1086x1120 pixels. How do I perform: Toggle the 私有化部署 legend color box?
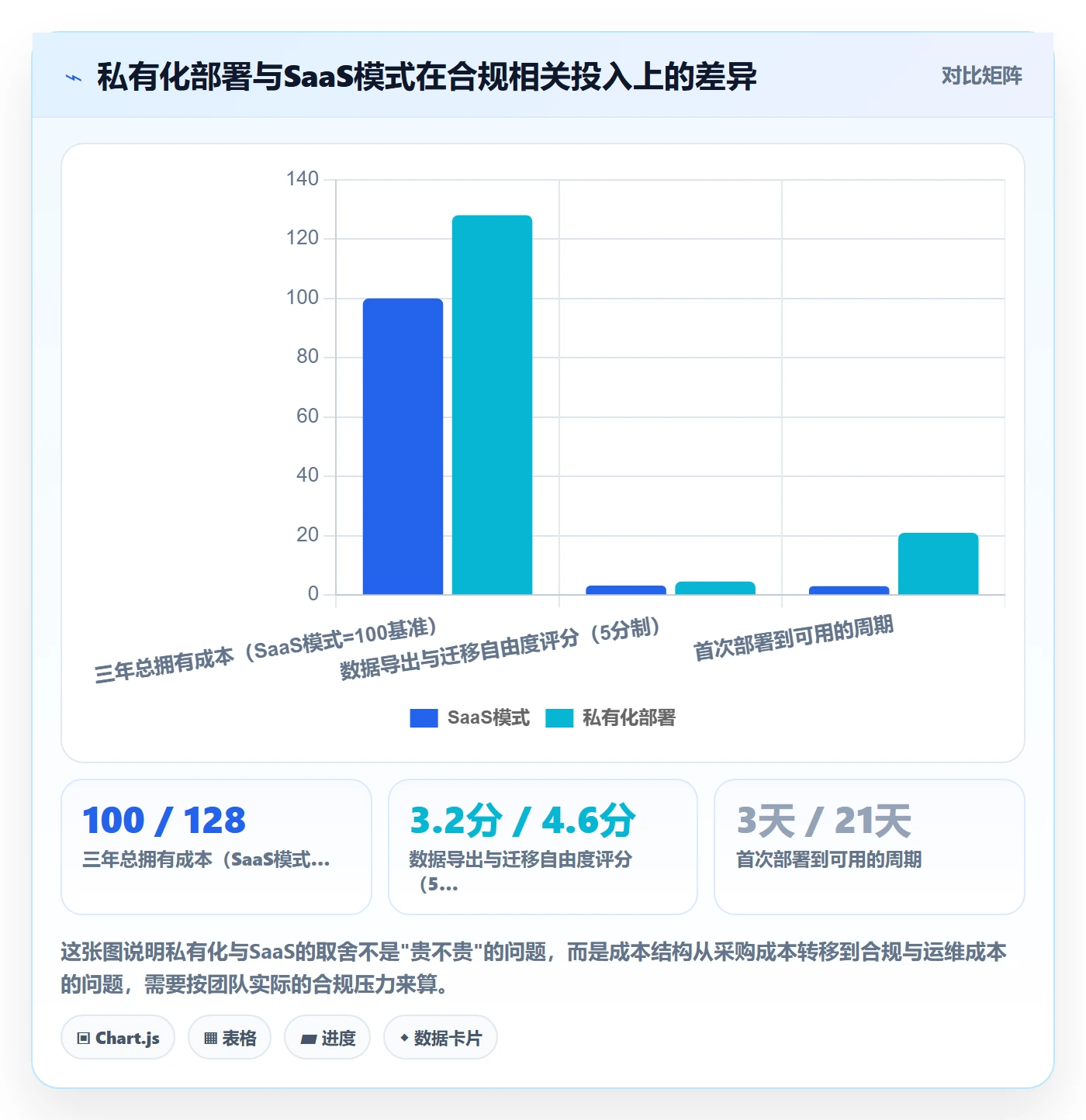pos(559,718)
